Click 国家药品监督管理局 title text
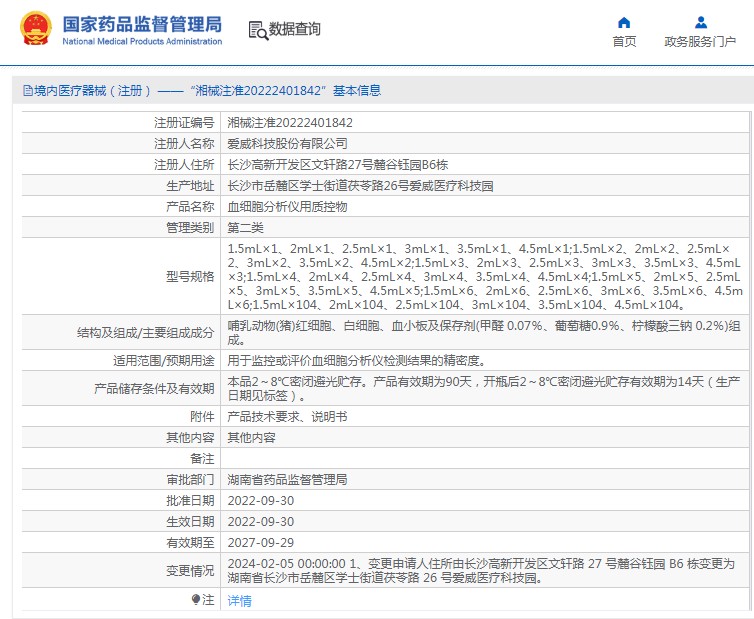Image resolution: width=754 pixels, height=619 pixels. [142, 24]
